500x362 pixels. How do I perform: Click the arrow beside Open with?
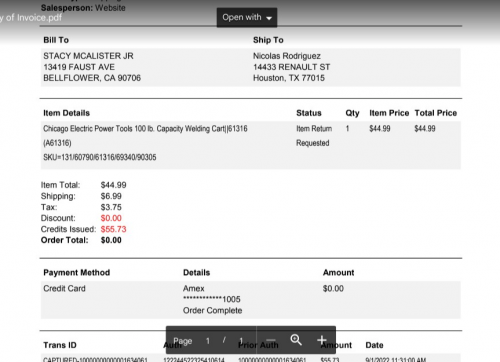[x=269, y=18]
